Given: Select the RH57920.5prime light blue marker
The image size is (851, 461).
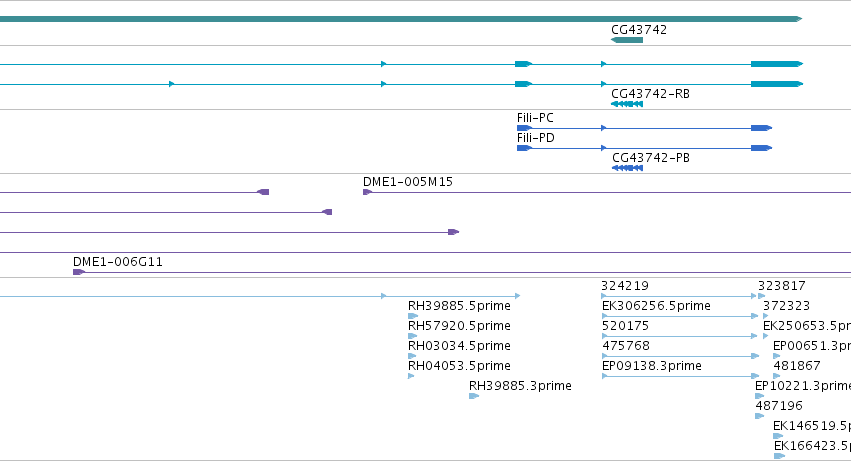Looking at the screenshot, I should 412,336.
